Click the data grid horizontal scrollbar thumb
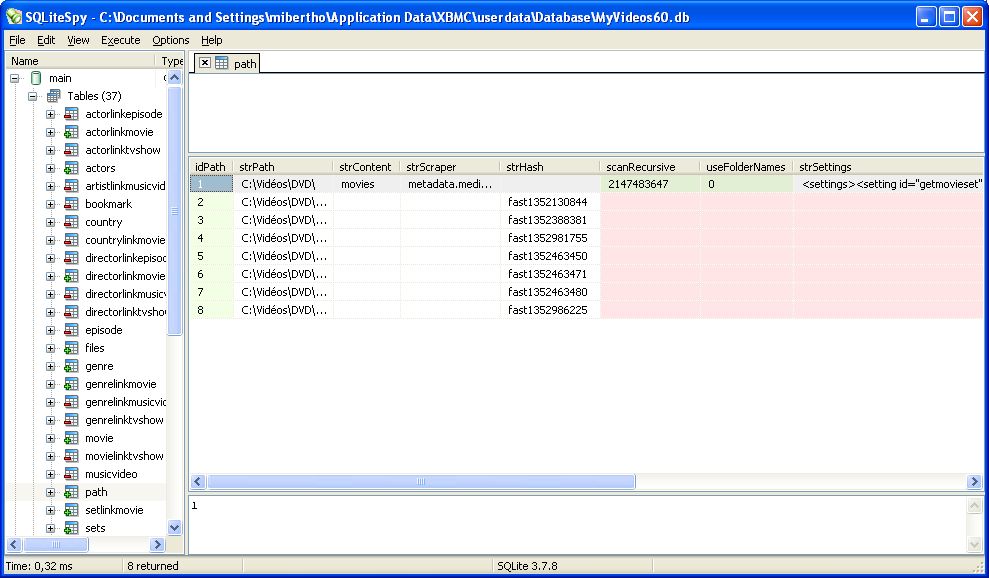This screenshot has width=989, height=578. pos(421,481)
